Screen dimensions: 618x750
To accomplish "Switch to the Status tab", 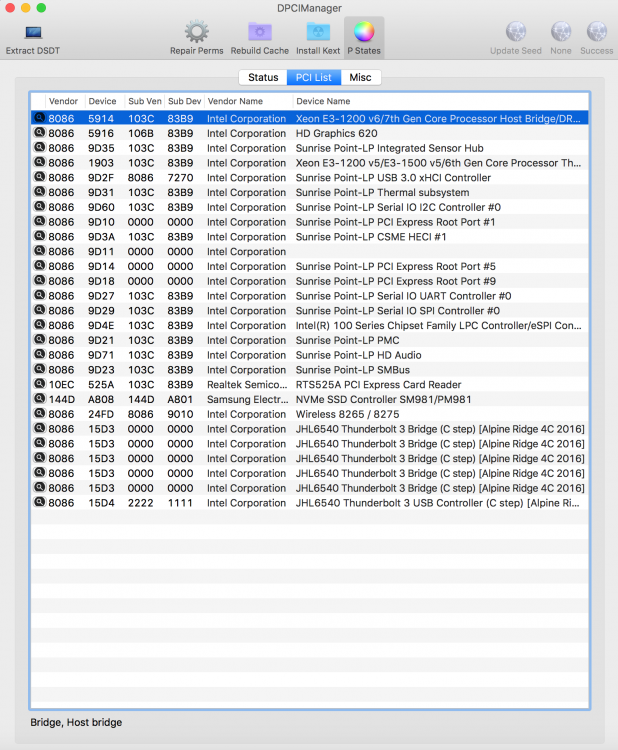I will pos(263,77).
